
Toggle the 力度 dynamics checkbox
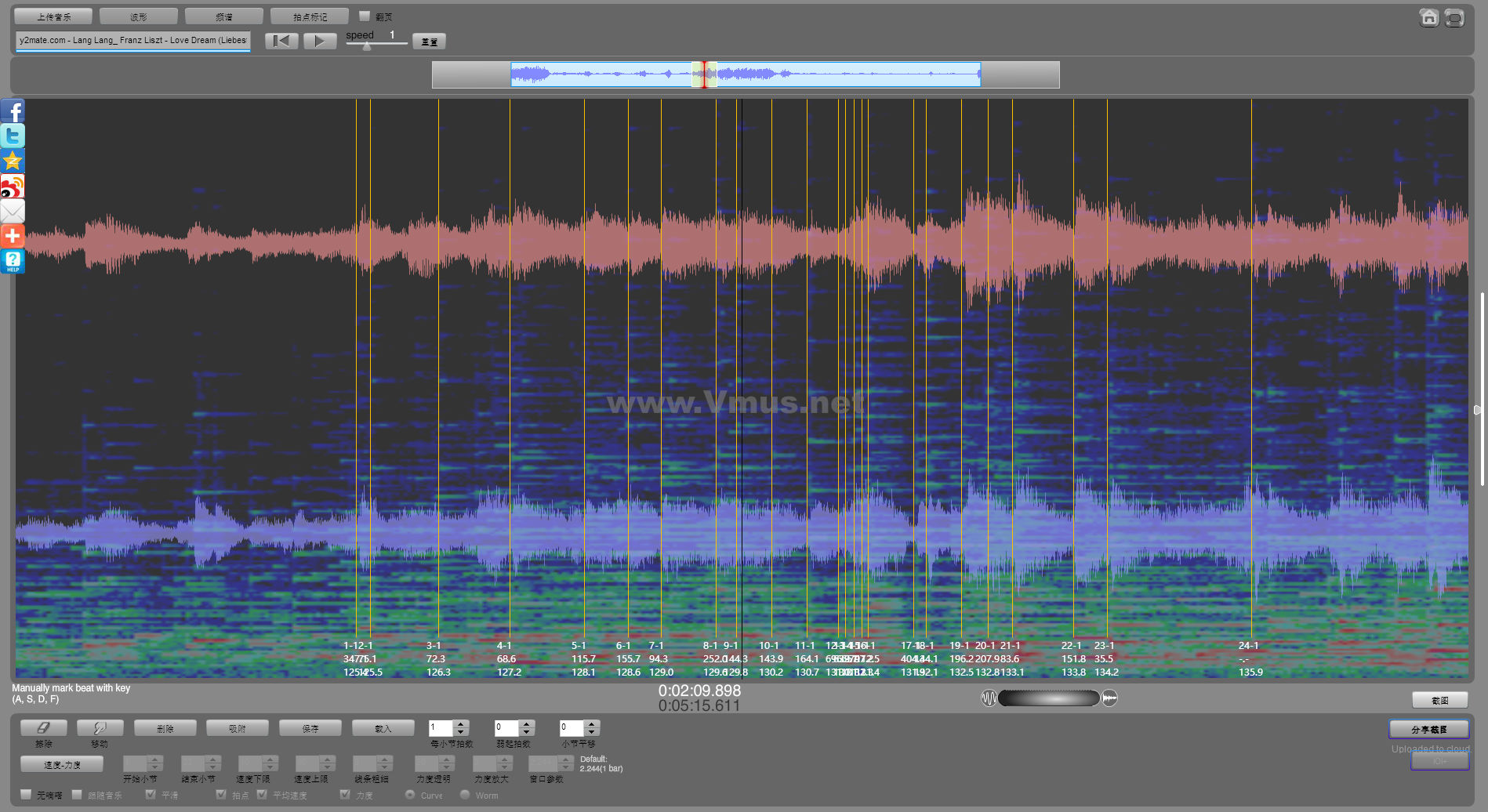pos(345,795)
